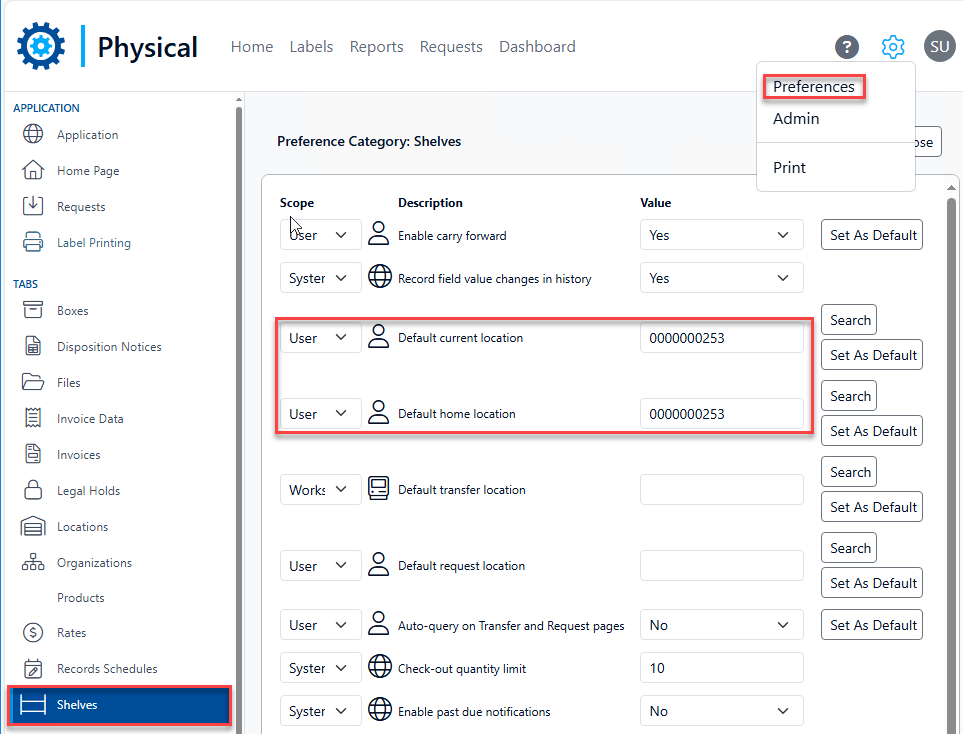Select Admin in the settings menu
The height and width of the screenshot is (734, 963).
click(x=796, y=119)
